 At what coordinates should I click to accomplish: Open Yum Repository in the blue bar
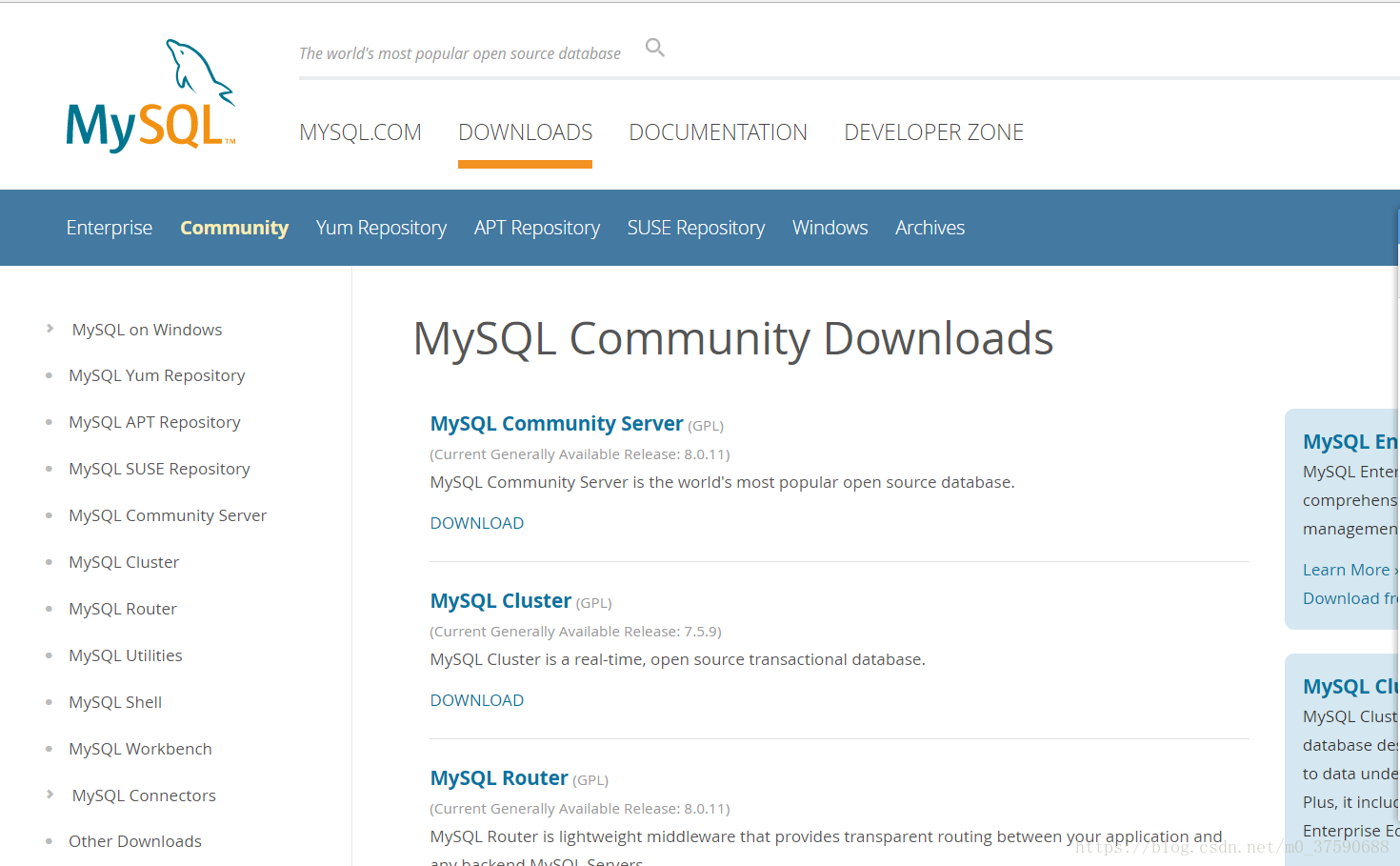(x=381, y=228)
